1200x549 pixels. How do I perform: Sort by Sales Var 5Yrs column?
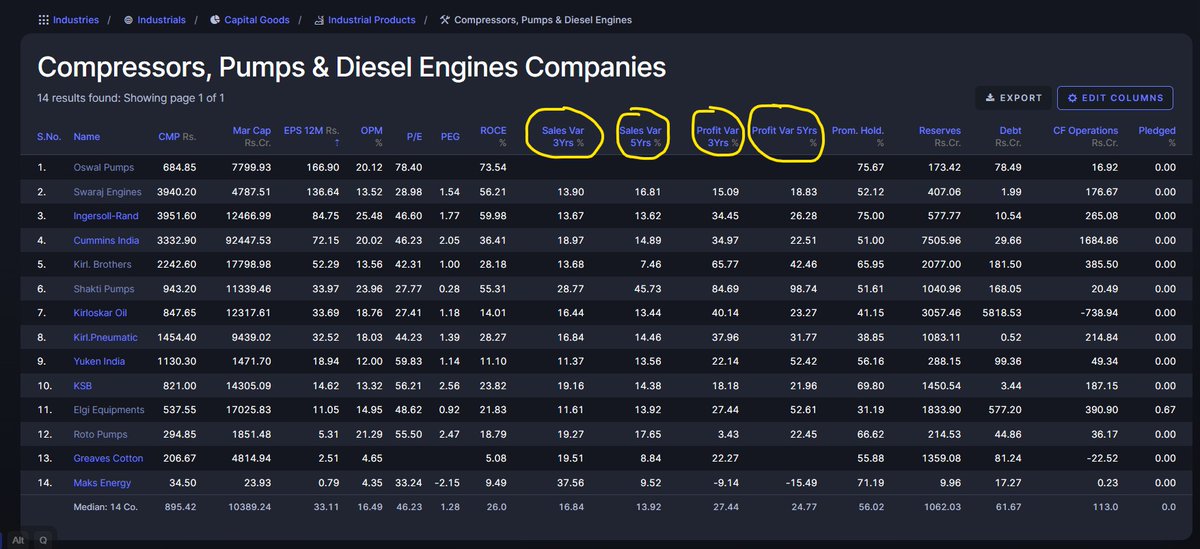pyautogui.click(x=641, y=137)
